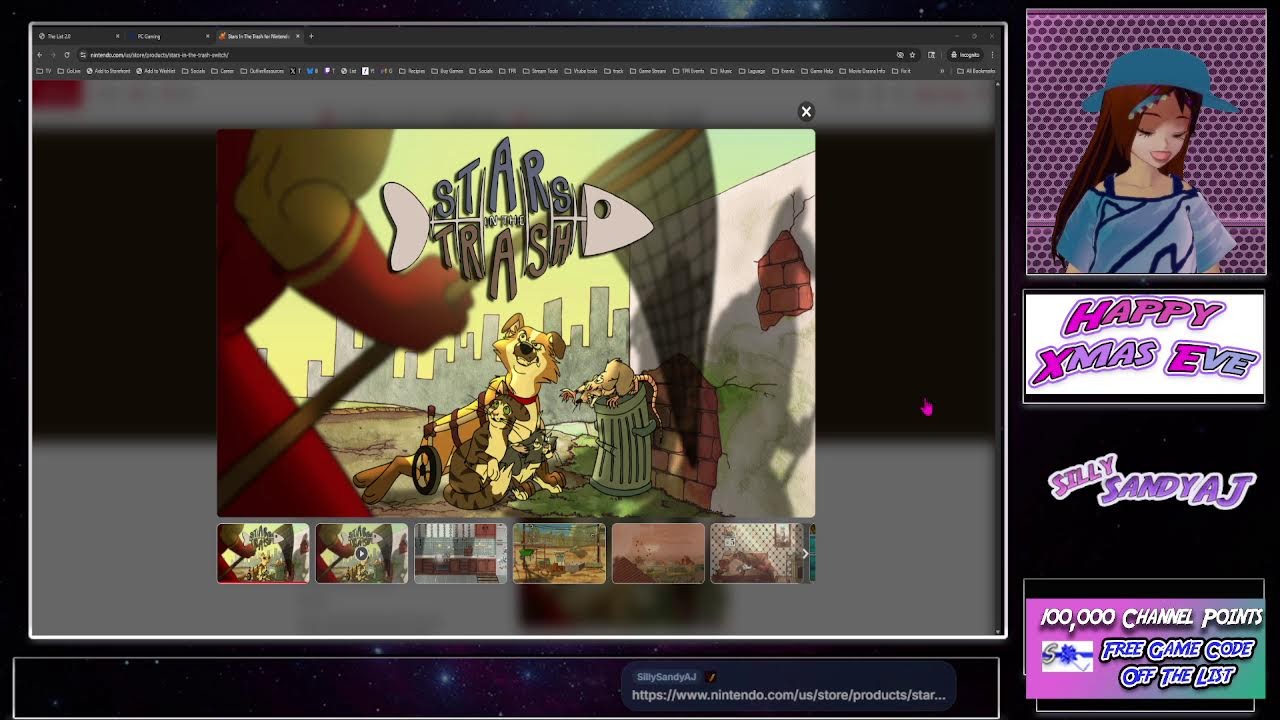Select the third gallery thumbnail, gray building scene
The height and width of the screenshot is (720, 1280).
point(460,553)
